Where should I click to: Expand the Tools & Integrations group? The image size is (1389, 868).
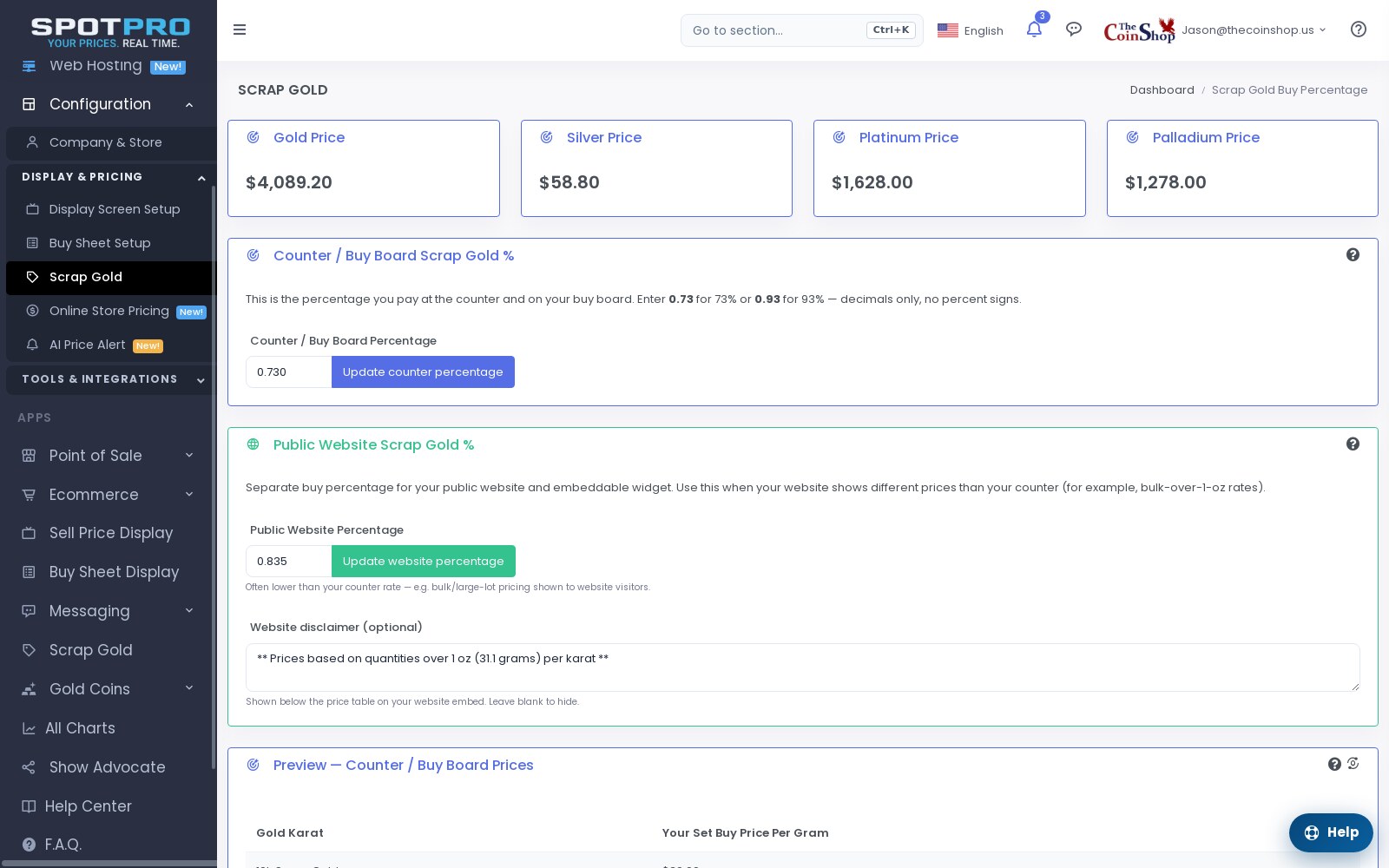tap(201, 379)
